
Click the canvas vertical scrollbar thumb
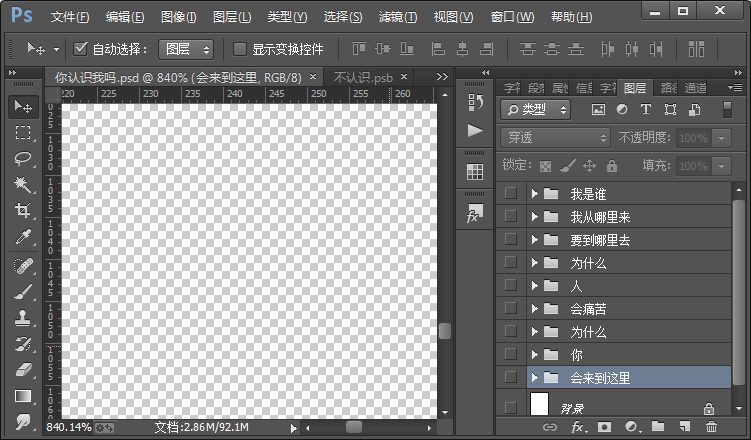[444, 331]
